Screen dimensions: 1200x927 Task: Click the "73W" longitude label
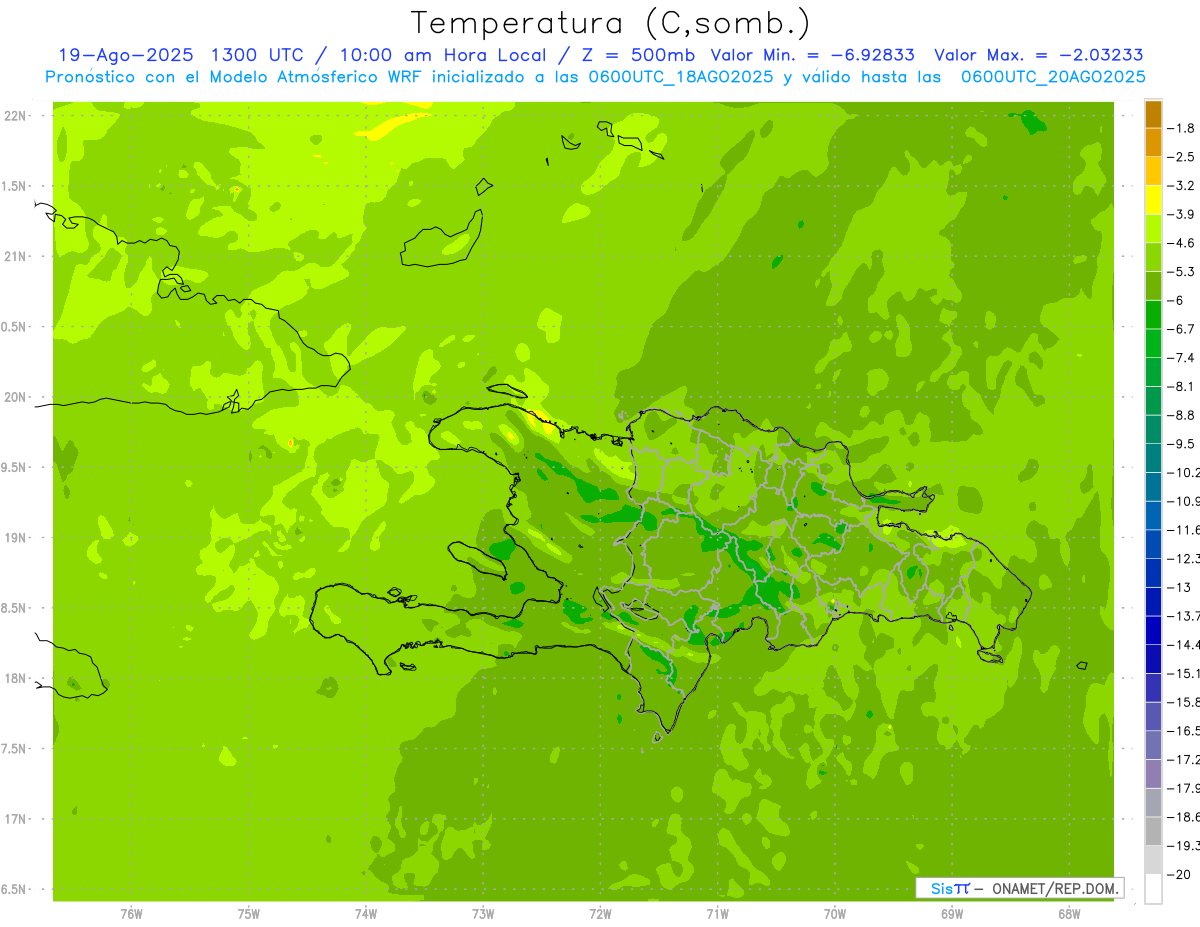[483, 913]
